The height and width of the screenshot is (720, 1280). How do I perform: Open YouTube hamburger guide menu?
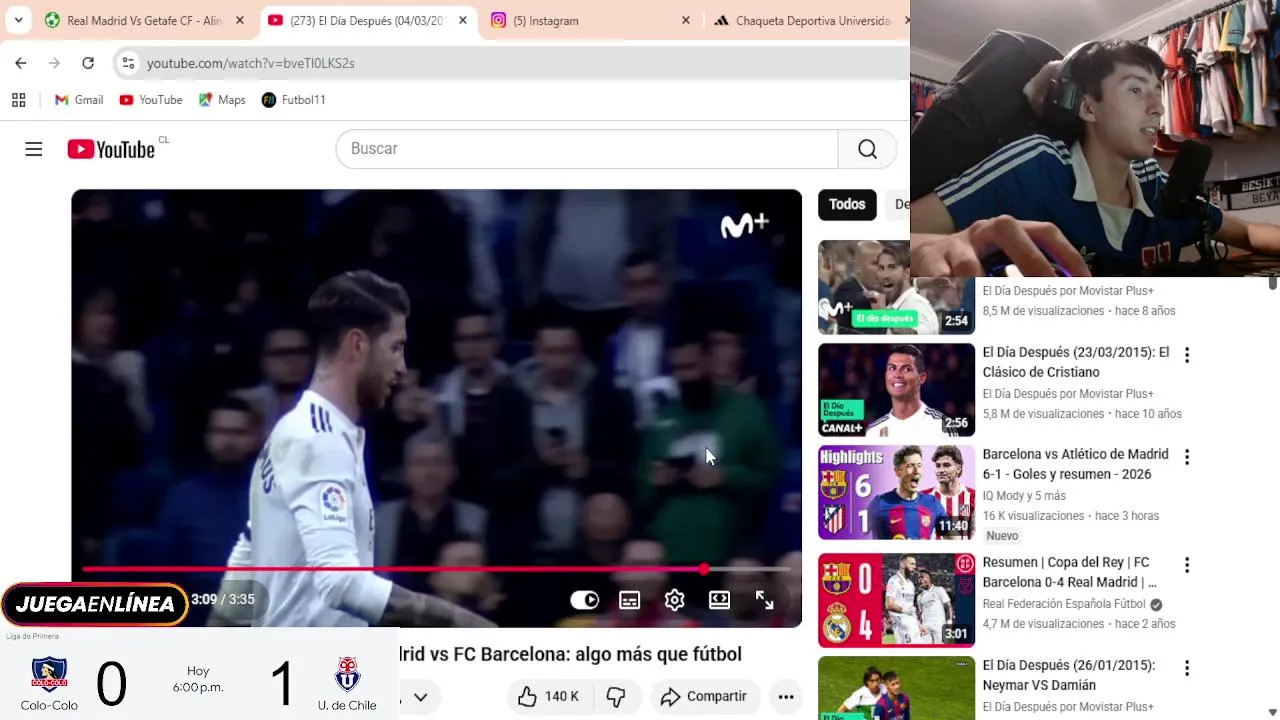[x=34, y=149]
